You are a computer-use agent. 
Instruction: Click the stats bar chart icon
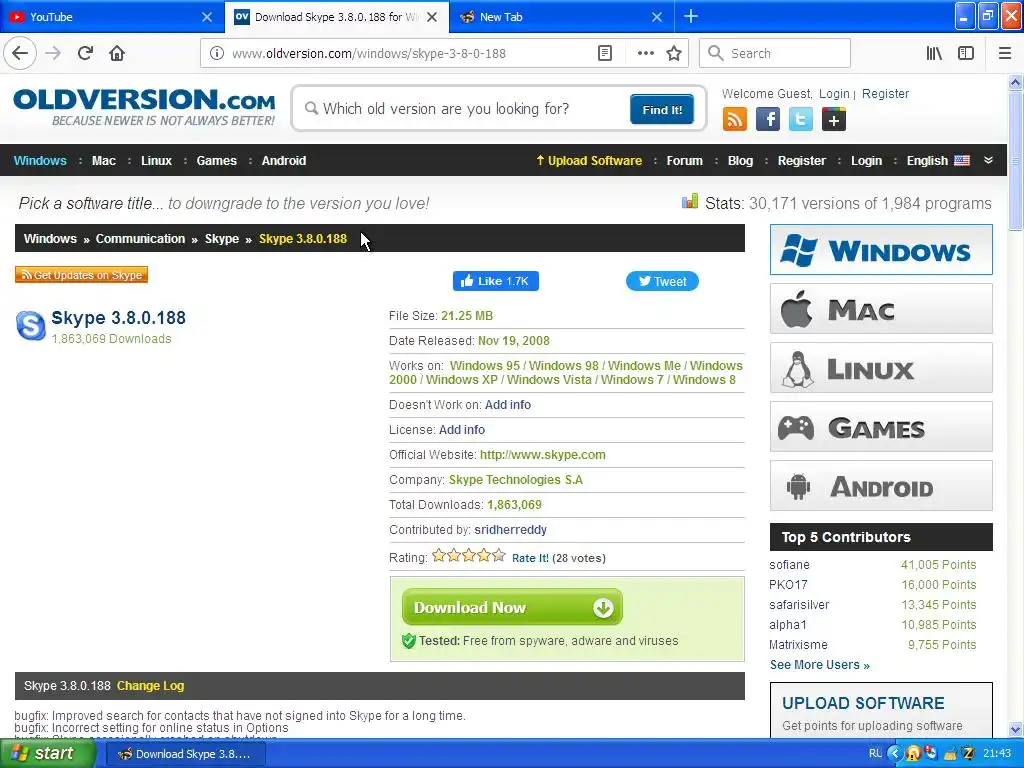(690, 201)
